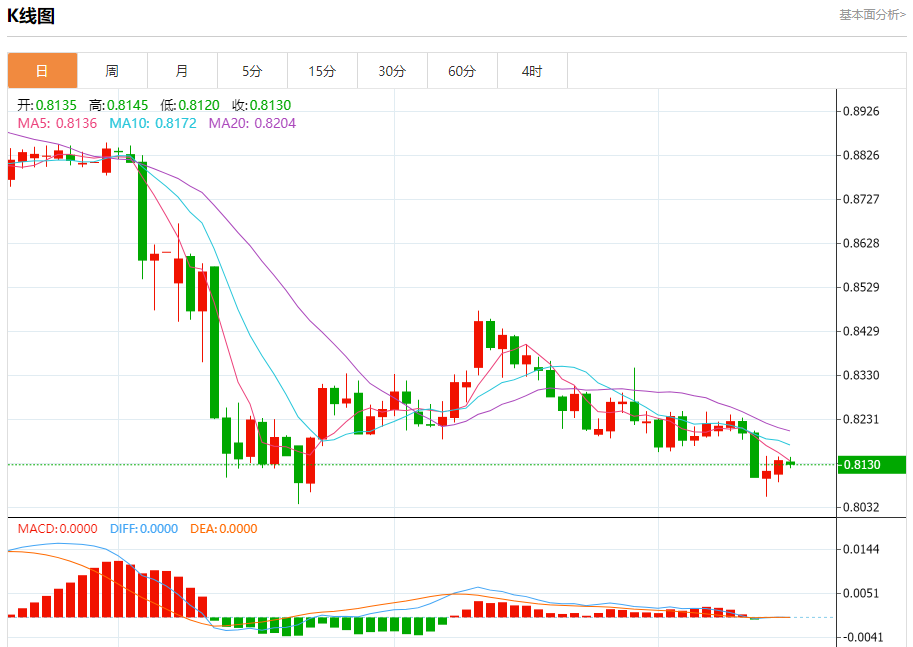Click the 0.8429 price axis label
This screenshot has height=647, width=913.
coord(861,331)
